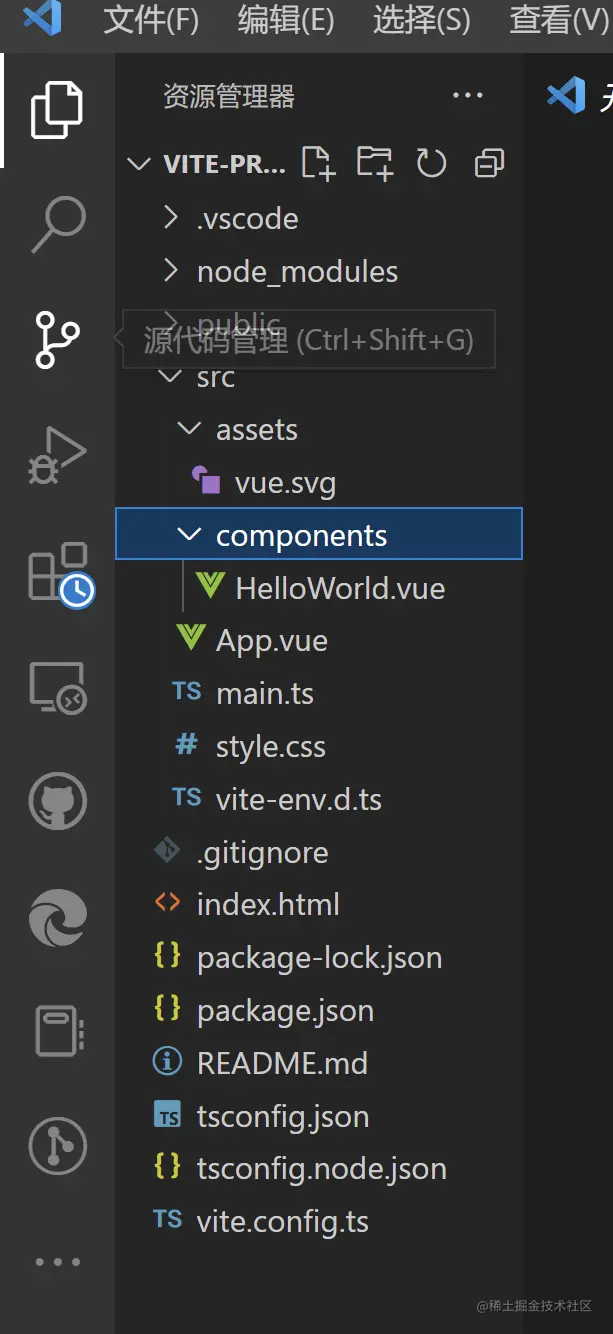Open the Search view icon
This screenshot has width=613, height=1334.
[x=57, y=224]
